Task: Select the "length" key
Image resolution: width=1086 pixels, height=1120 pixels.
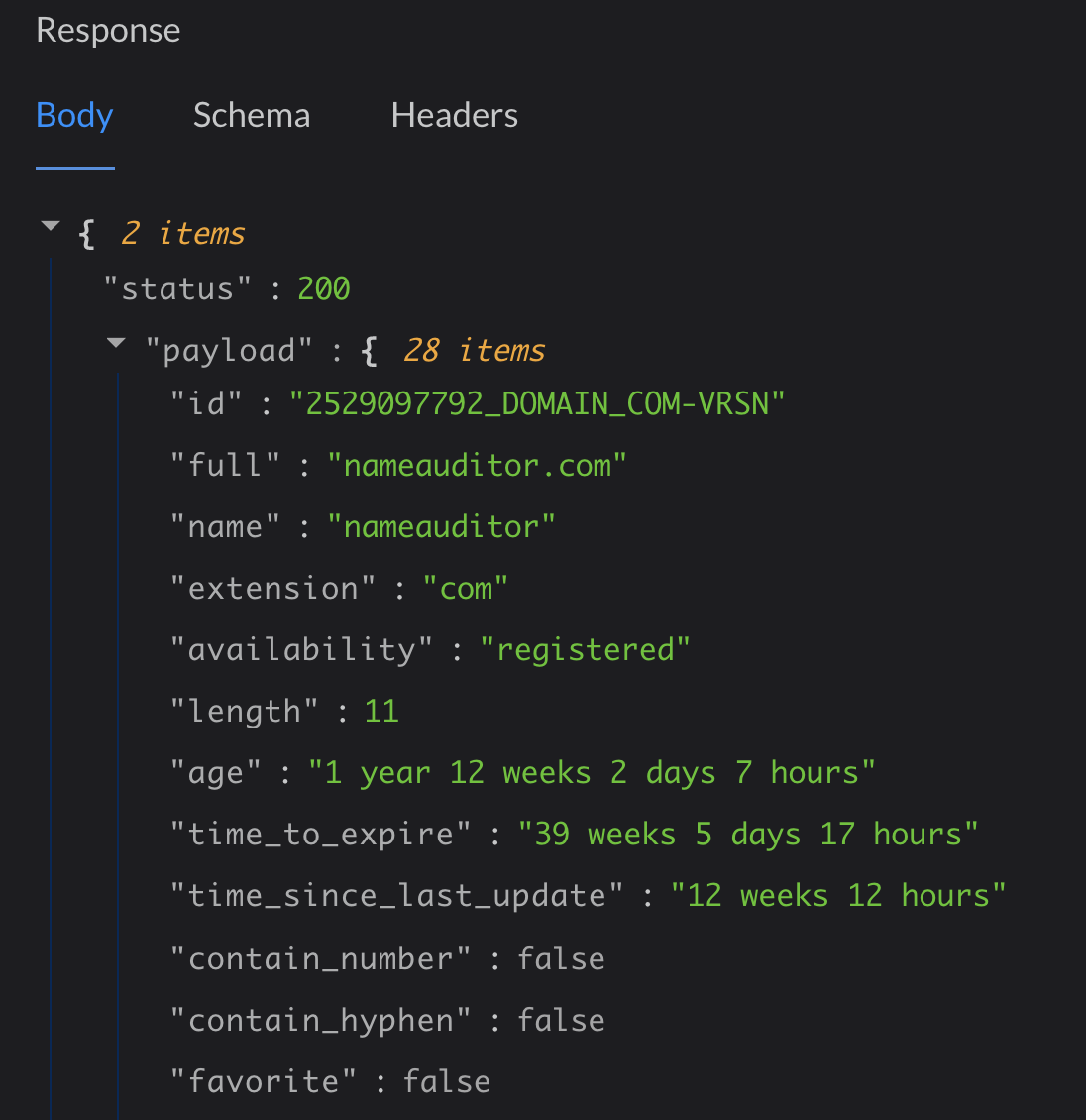Action: [x=244, y=712]
